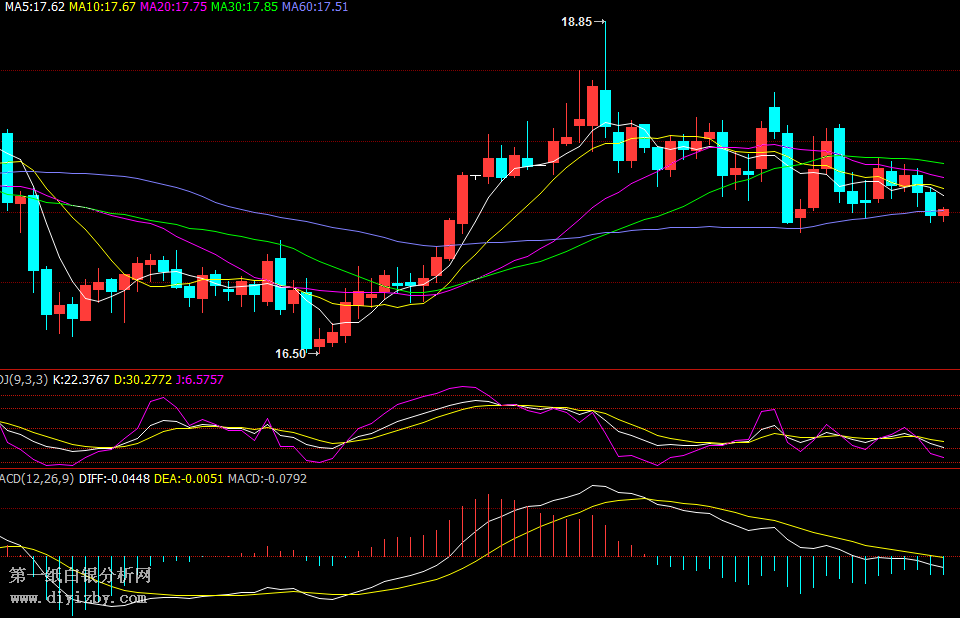The height and width of the screenshot is (618, 960).
Task: Click the J:6.5757 value
Action: pos(200,380)
